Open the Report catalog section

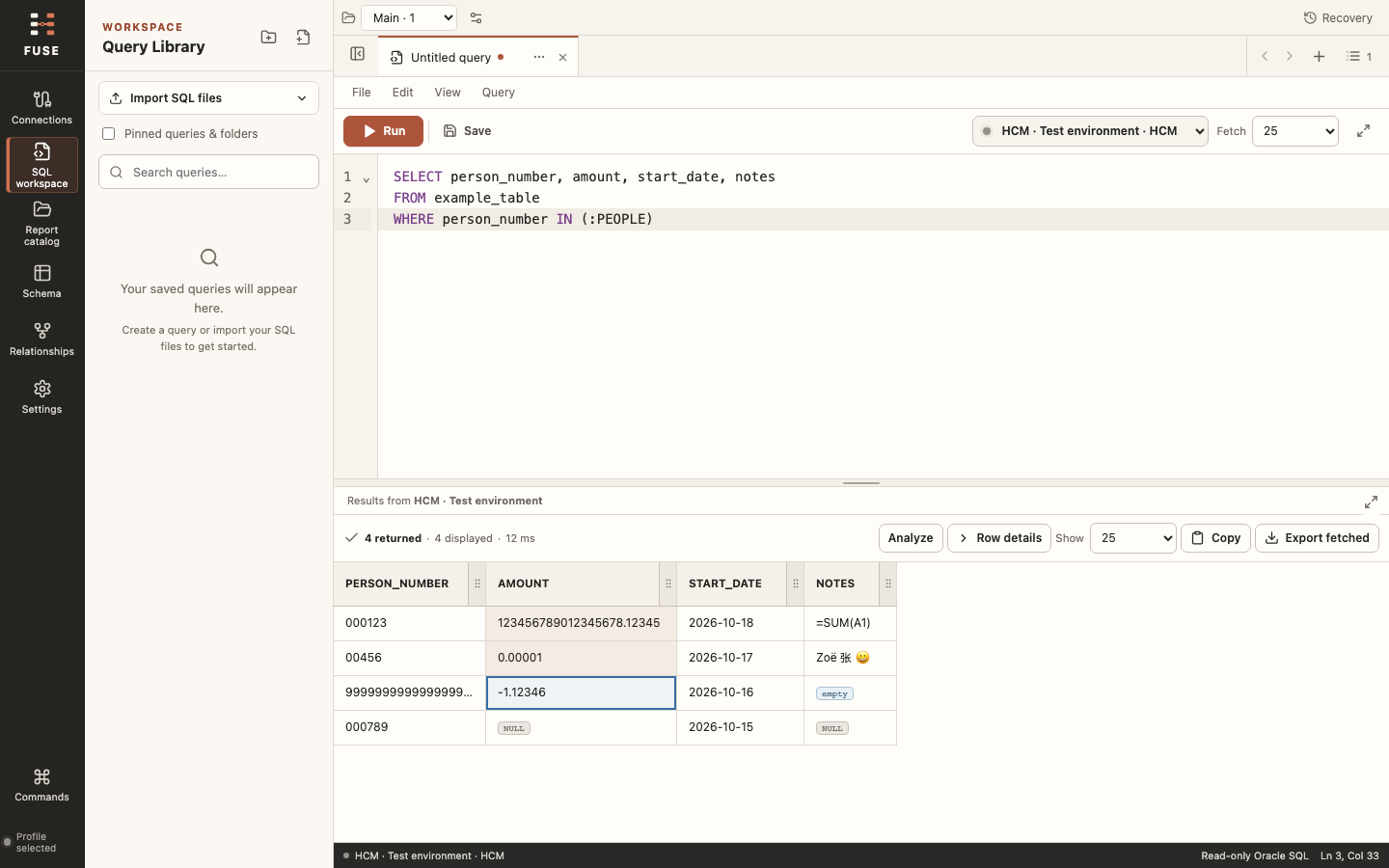click(x=41, y=223)
